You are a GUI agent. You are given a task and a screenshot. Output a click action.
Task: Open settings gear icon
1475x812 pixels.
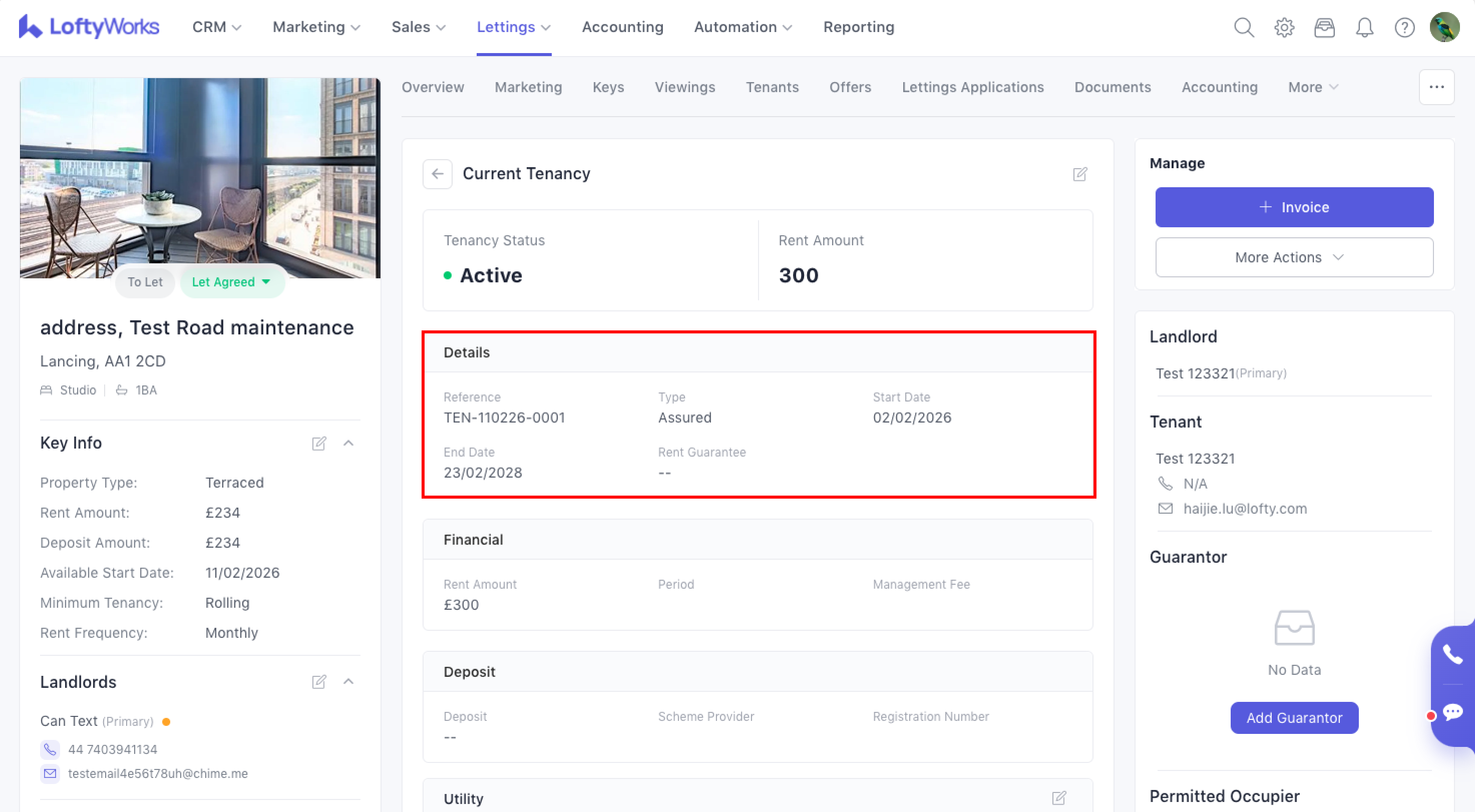tap(1284, 27)
